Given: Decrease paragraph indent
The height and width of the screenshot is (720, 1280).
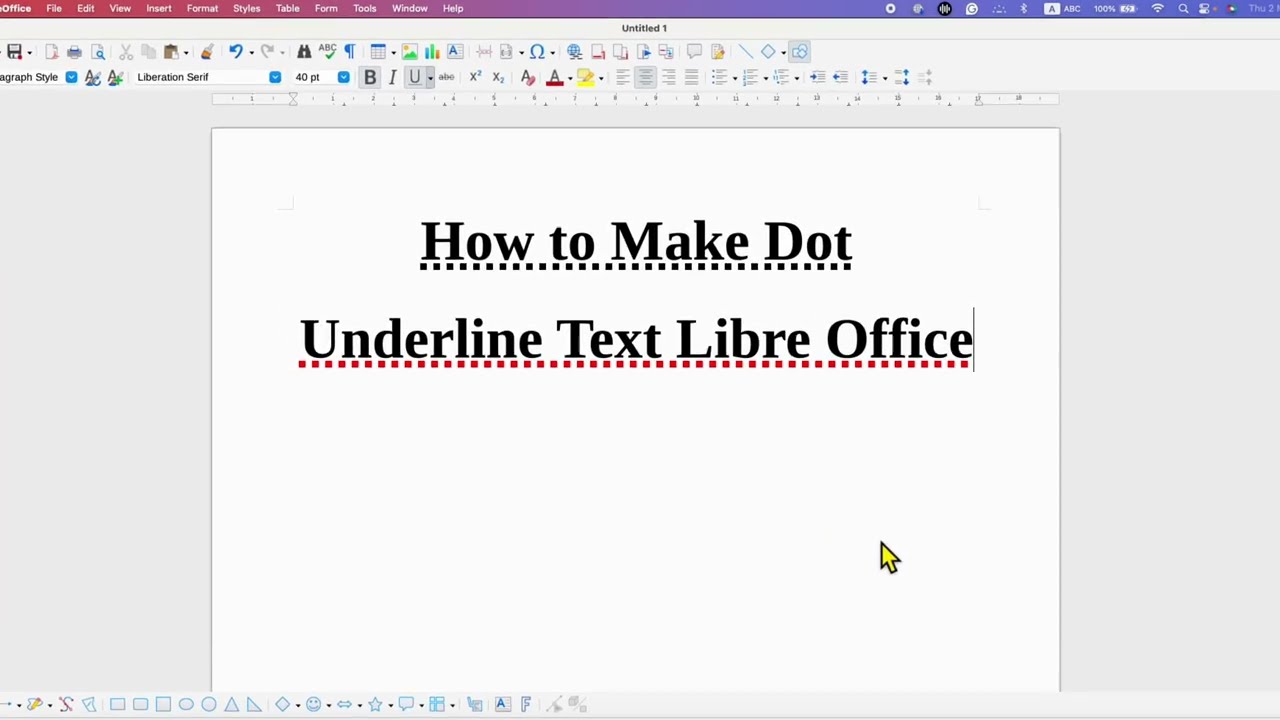Looking at the screenshot, I should point(840,77).
